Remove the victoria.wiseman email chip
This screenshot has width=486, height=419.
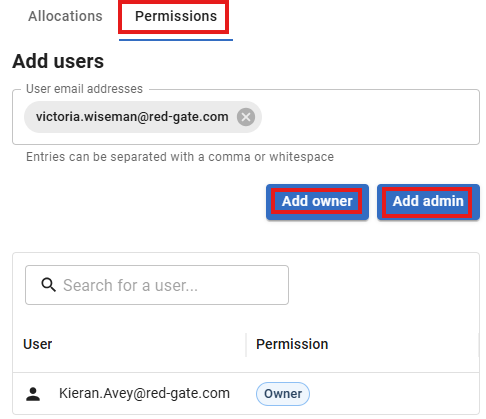pos(246,117)
